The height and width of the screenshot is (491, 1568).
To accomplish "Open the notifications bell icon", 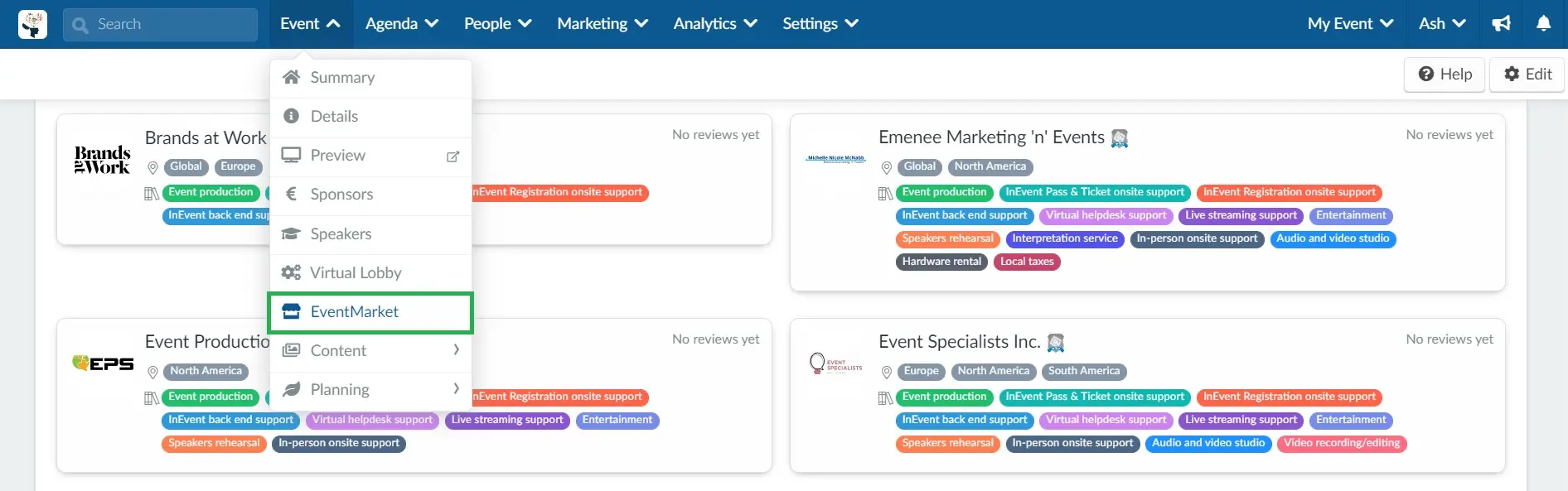I will point(1543,24).
